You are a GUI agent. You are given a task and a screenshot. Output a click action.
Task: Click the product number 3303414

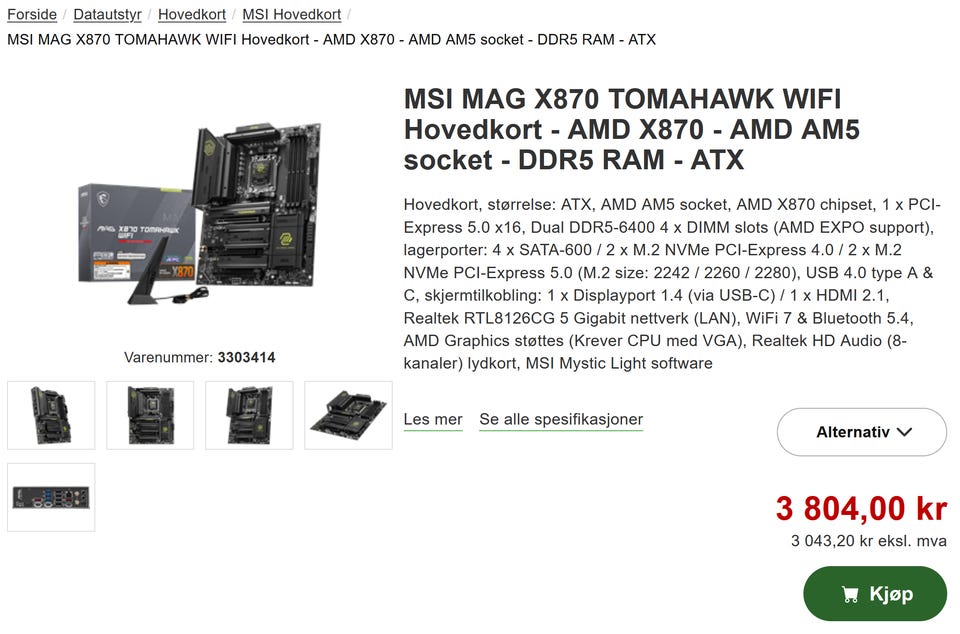coord(246,357)
